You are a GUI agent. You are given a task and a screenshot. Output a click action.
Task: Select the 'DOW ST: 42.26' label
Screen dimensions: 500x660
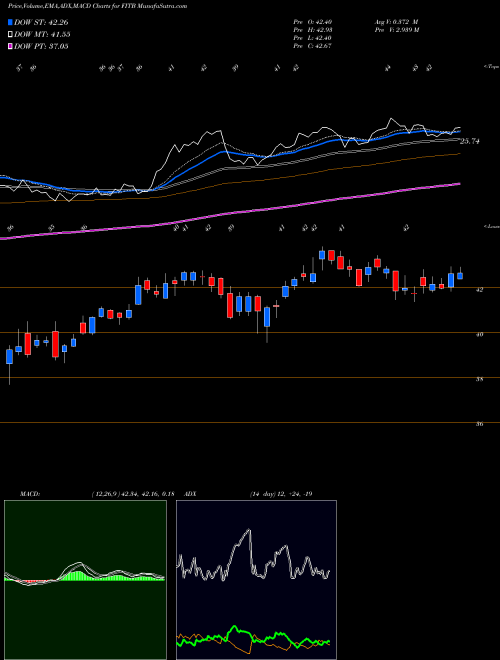tap(41, 22)
